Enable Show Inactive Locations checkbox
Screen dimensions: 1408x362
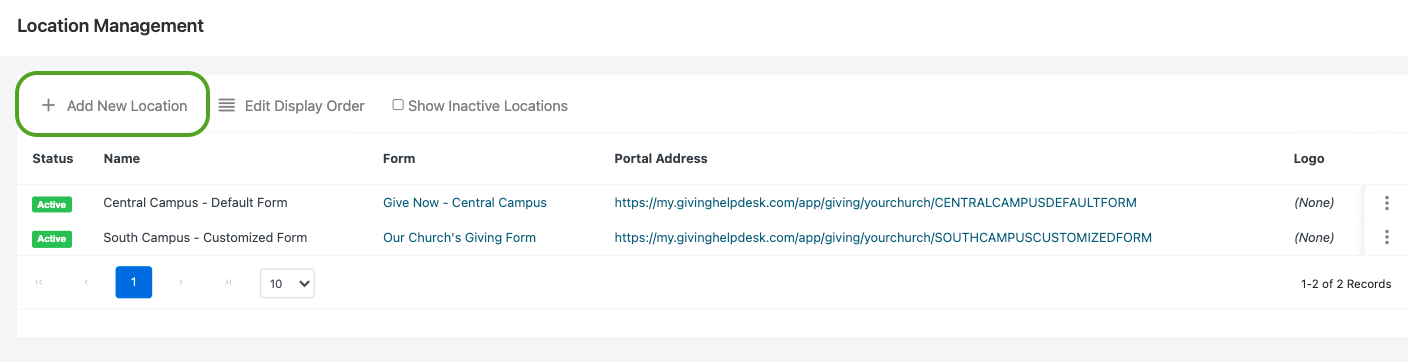point(398,105)
